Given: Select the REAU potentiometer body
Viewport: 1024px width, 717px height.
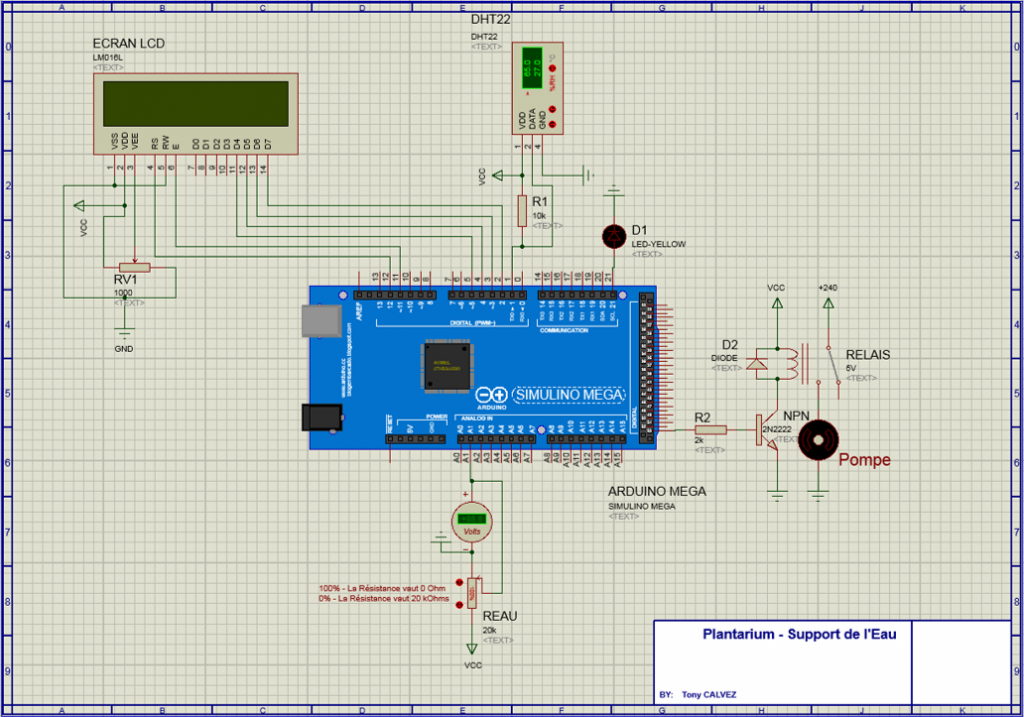Looking at the screenshot, I should 472,594.
